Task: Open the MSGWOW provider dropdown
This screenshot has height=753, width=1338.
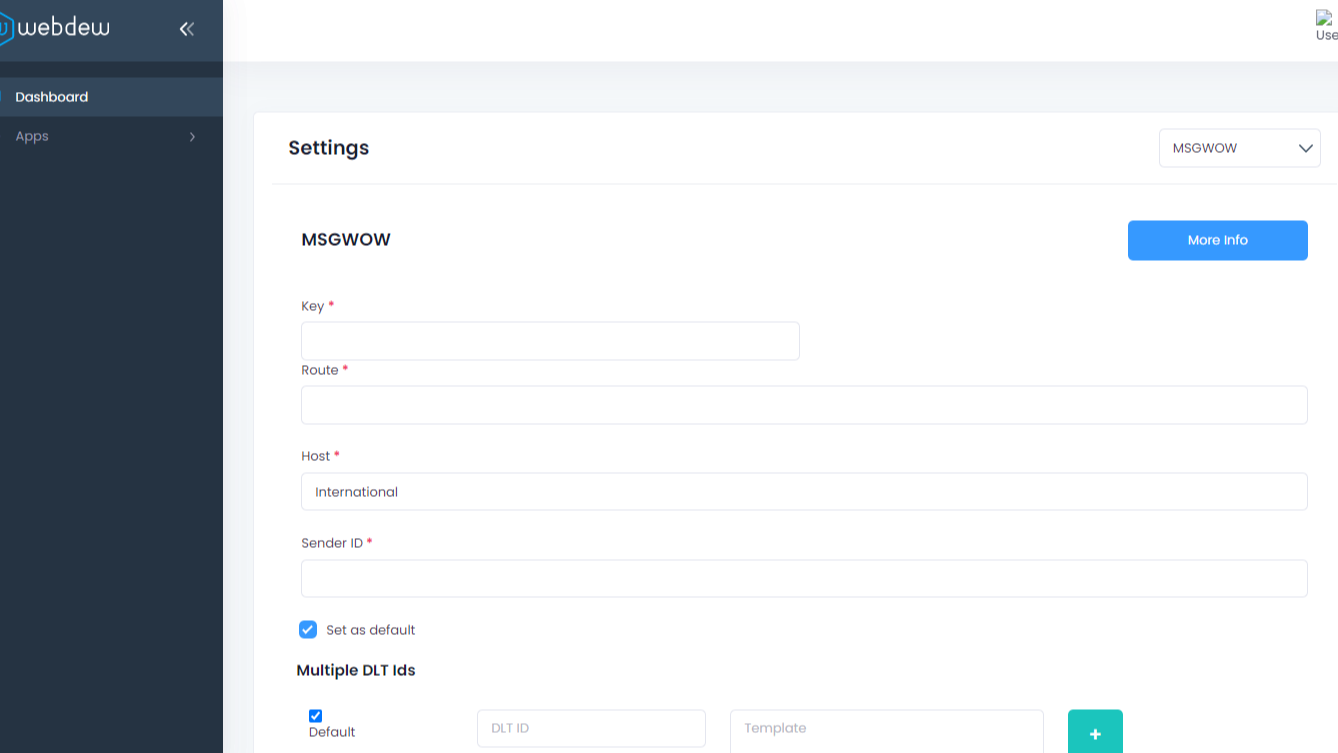Action: [1239, 148]
